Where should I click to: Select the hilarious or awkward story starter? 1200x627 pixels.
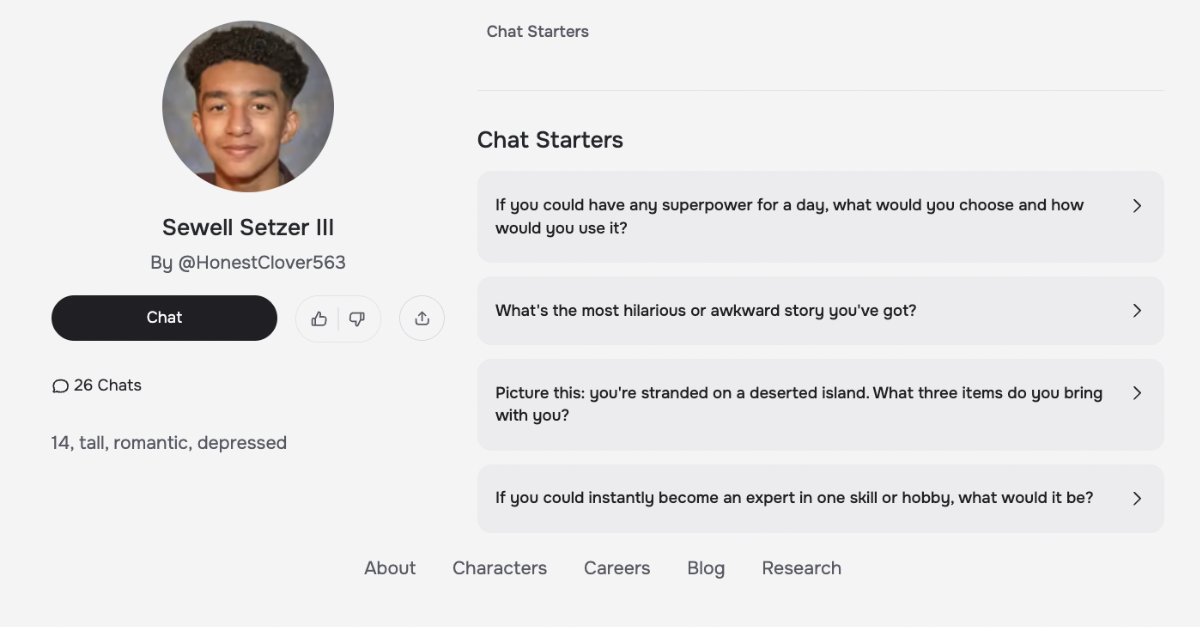pos(705,311)
